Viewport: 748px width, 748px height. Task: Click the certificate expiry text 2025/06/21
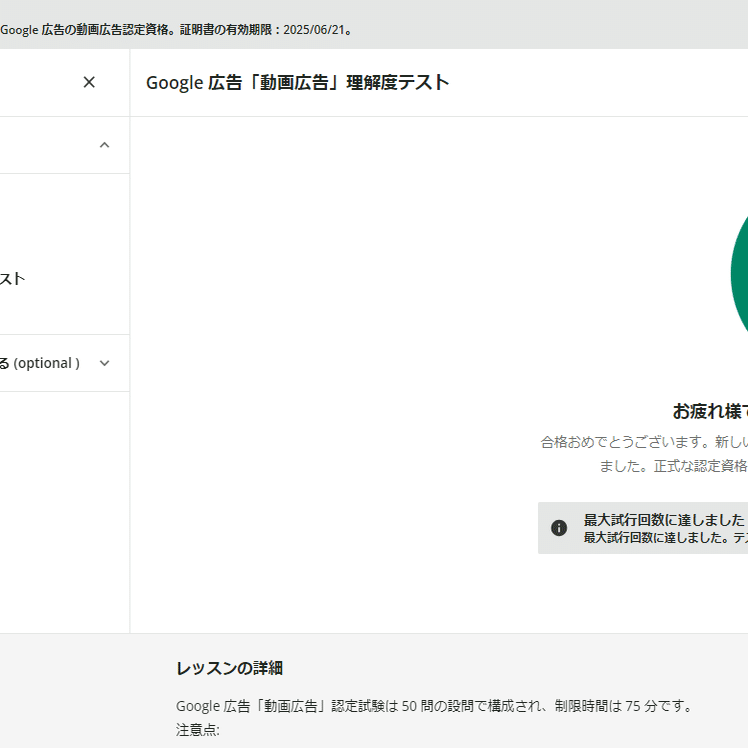(314, 30)
